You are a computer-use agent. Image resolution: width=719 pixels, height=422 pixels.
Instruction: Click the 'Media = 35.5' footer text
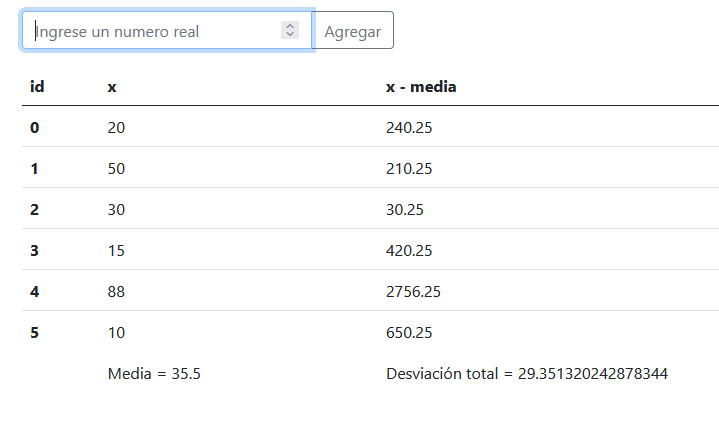point(154,374)
